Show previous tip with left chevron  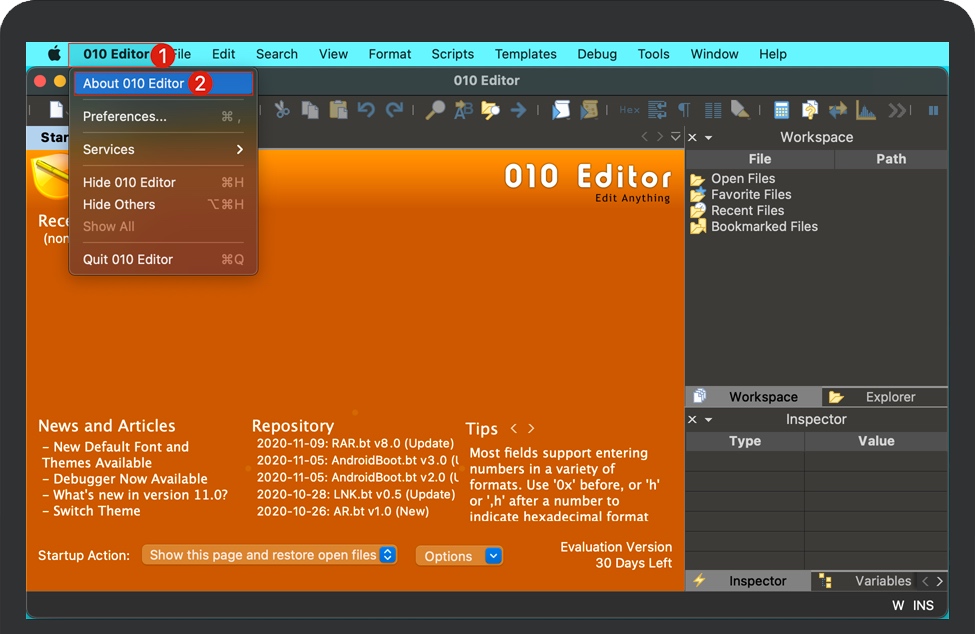pyautogui.click(x=514, y=428)
